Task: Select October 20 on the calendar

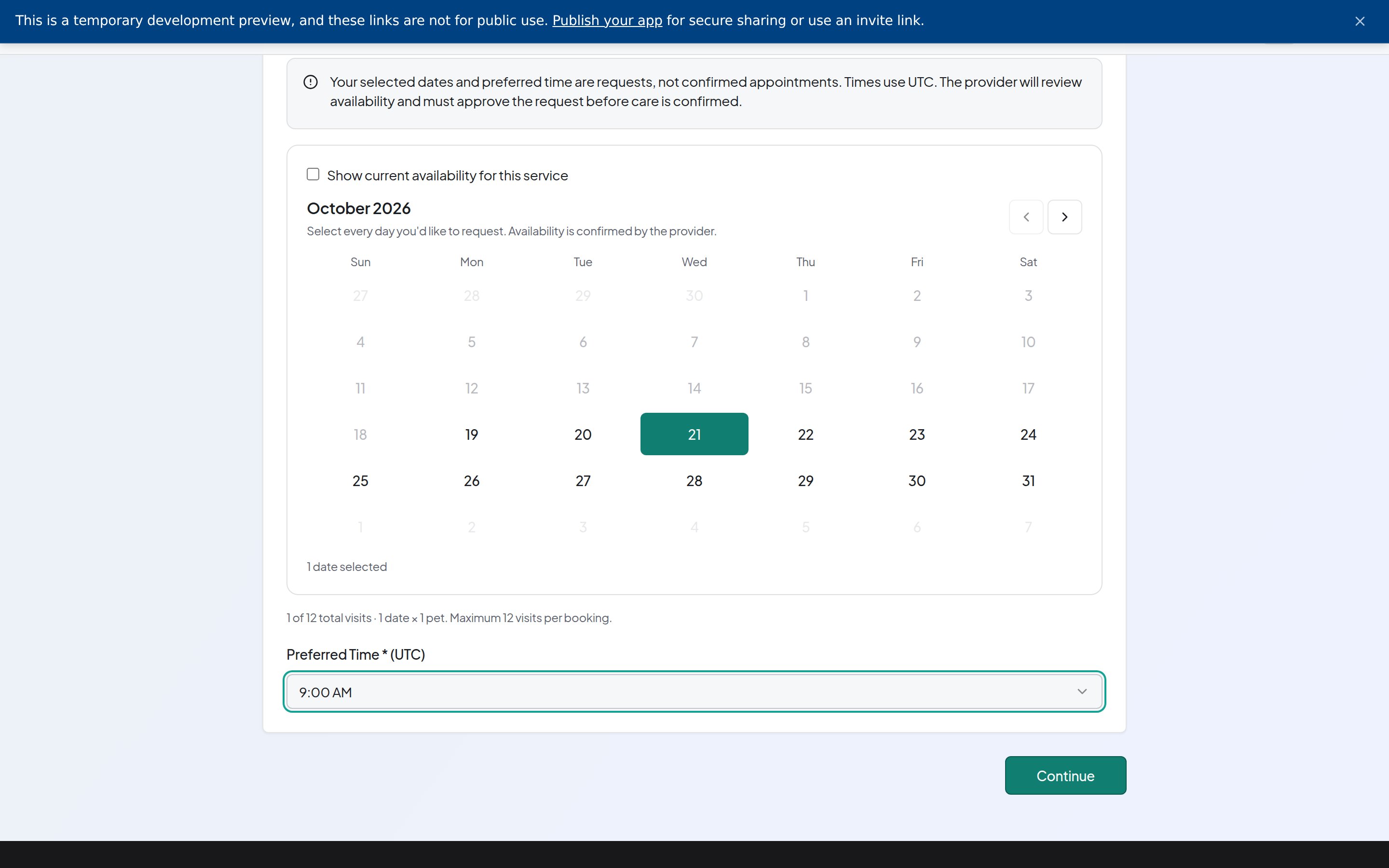Action: click(583, 434)
